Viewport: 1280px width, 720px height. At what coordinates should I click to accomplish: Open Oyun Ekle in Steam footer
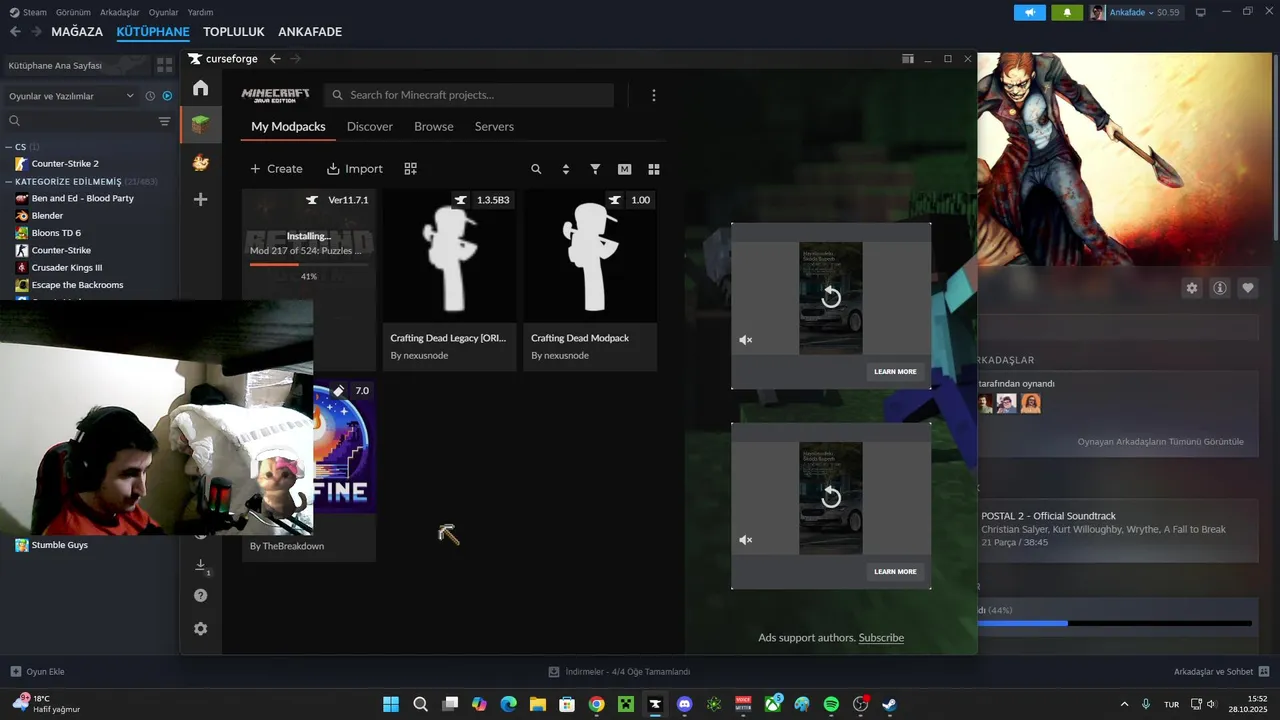(x=37, y=672)
